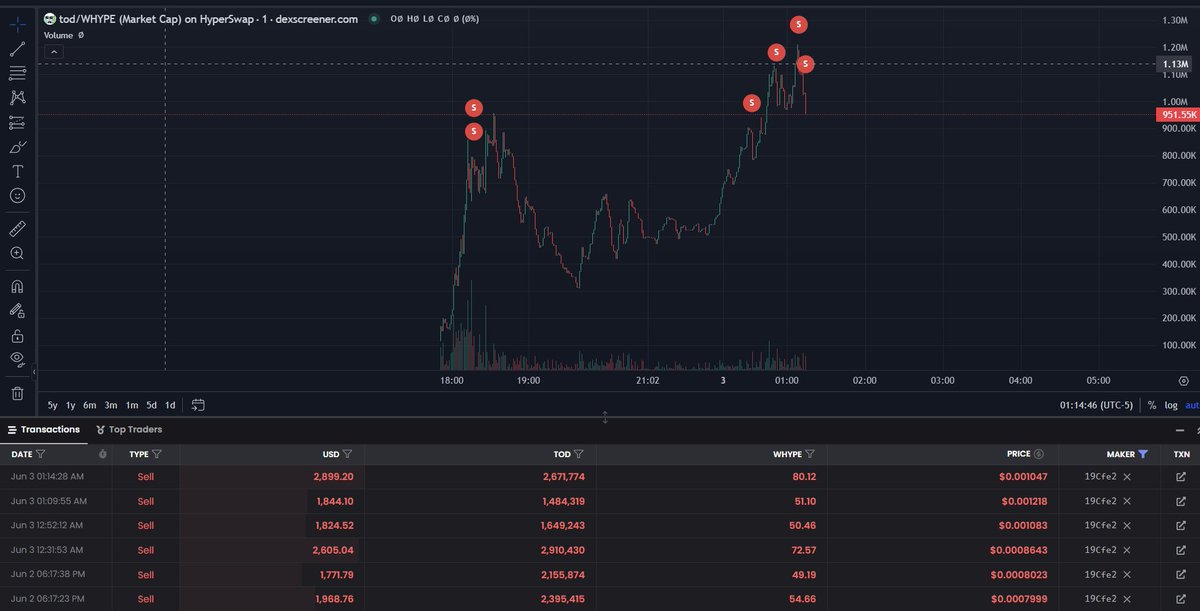Toggle log scale mode
Viewport: 1200px width, 611px height.
1171,405
